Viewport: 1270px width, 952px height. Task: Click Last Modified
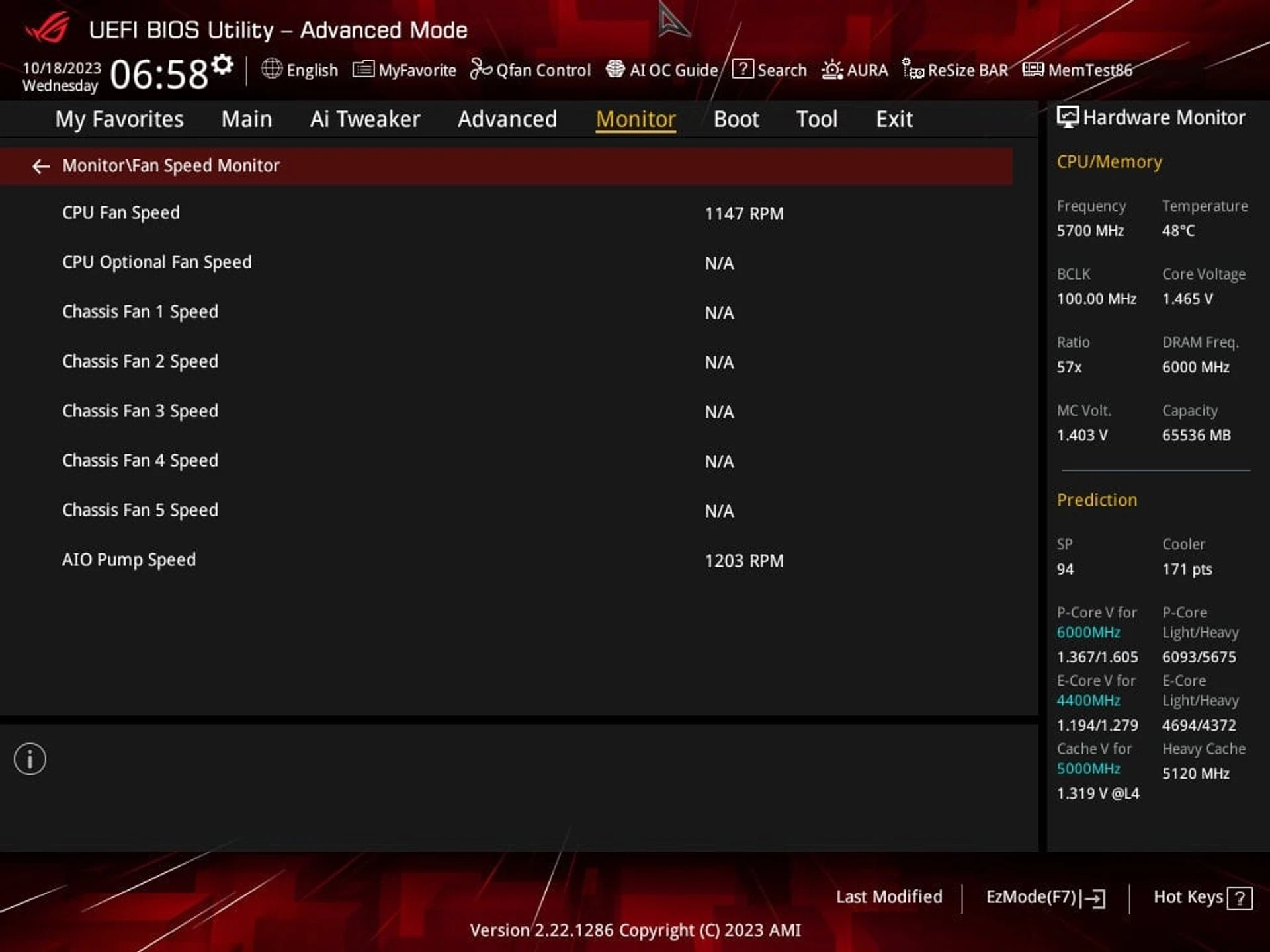[x=889, y=897]
